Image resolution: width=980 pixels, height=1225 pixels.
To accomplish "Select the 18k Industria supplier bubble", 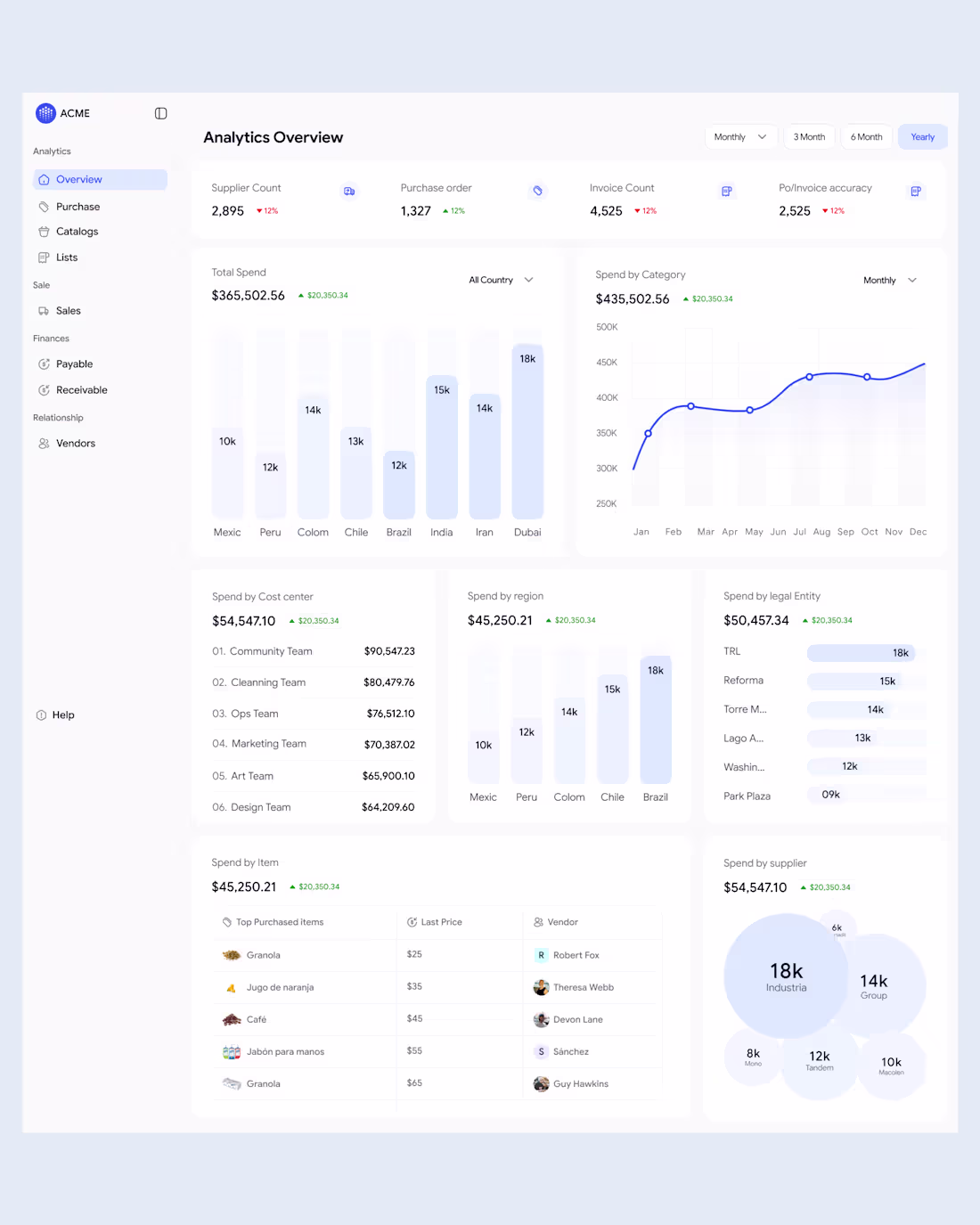I will pos(787,976).
